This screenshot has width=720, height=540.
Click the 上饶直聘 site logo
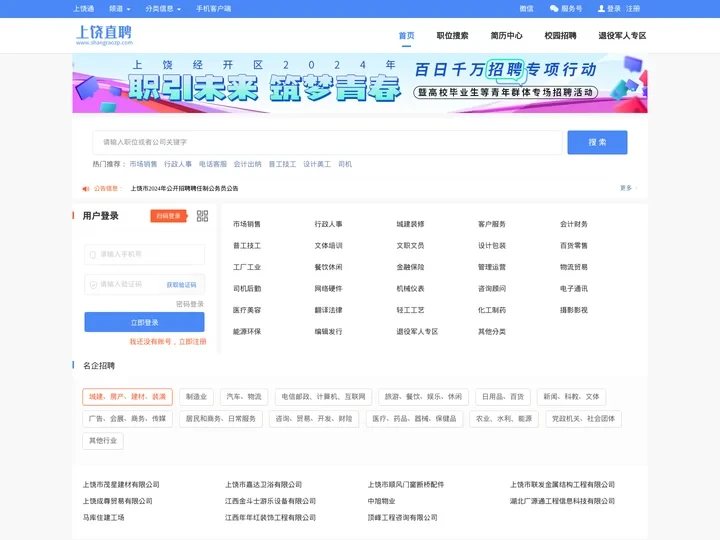(x=104, y=35)
